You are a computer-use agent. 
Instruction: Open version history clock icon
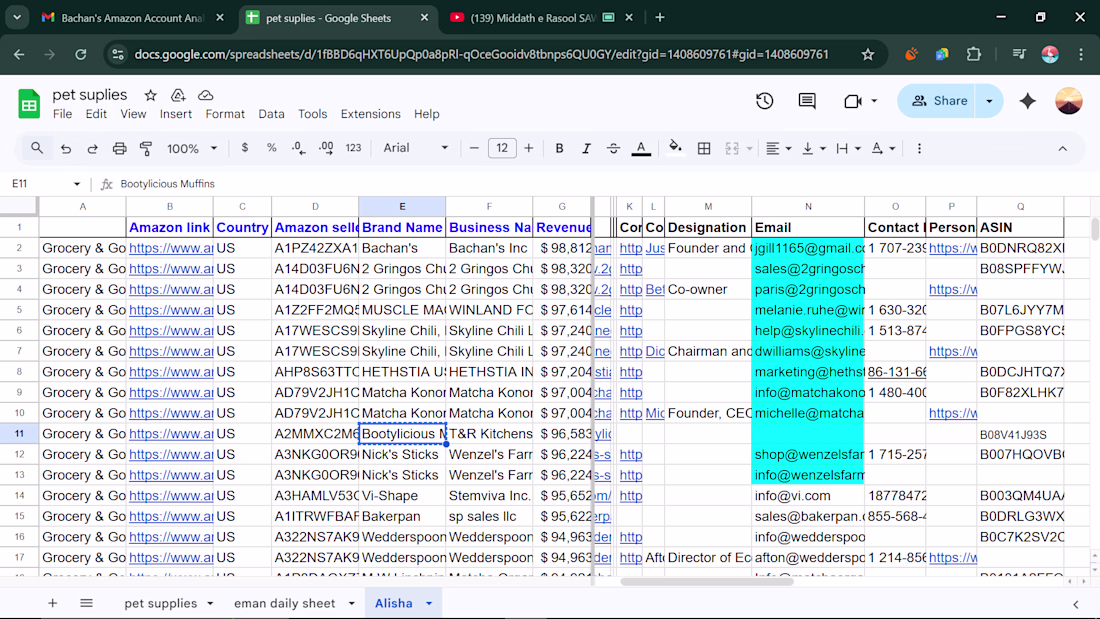click(765, 101)
